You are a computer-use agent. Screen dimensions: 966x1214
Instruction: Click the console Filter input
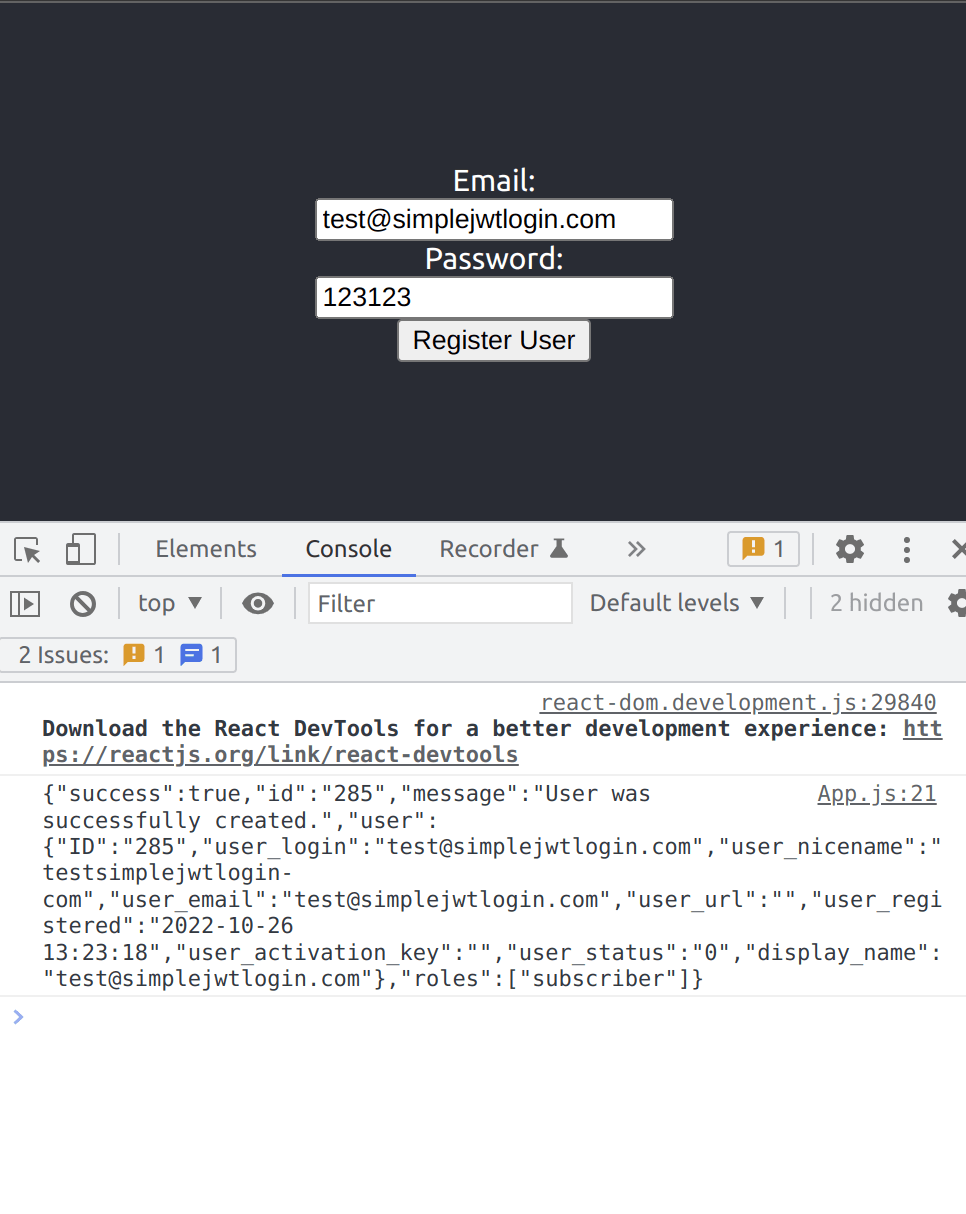tap(440, 603)
